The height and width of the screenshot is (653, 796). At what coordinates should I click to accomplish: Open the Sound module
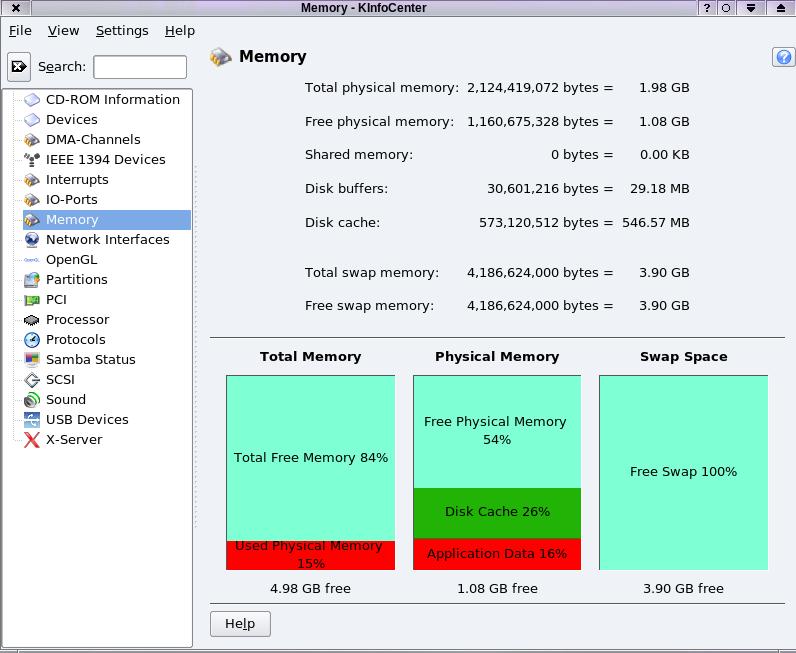coord(66,400)
